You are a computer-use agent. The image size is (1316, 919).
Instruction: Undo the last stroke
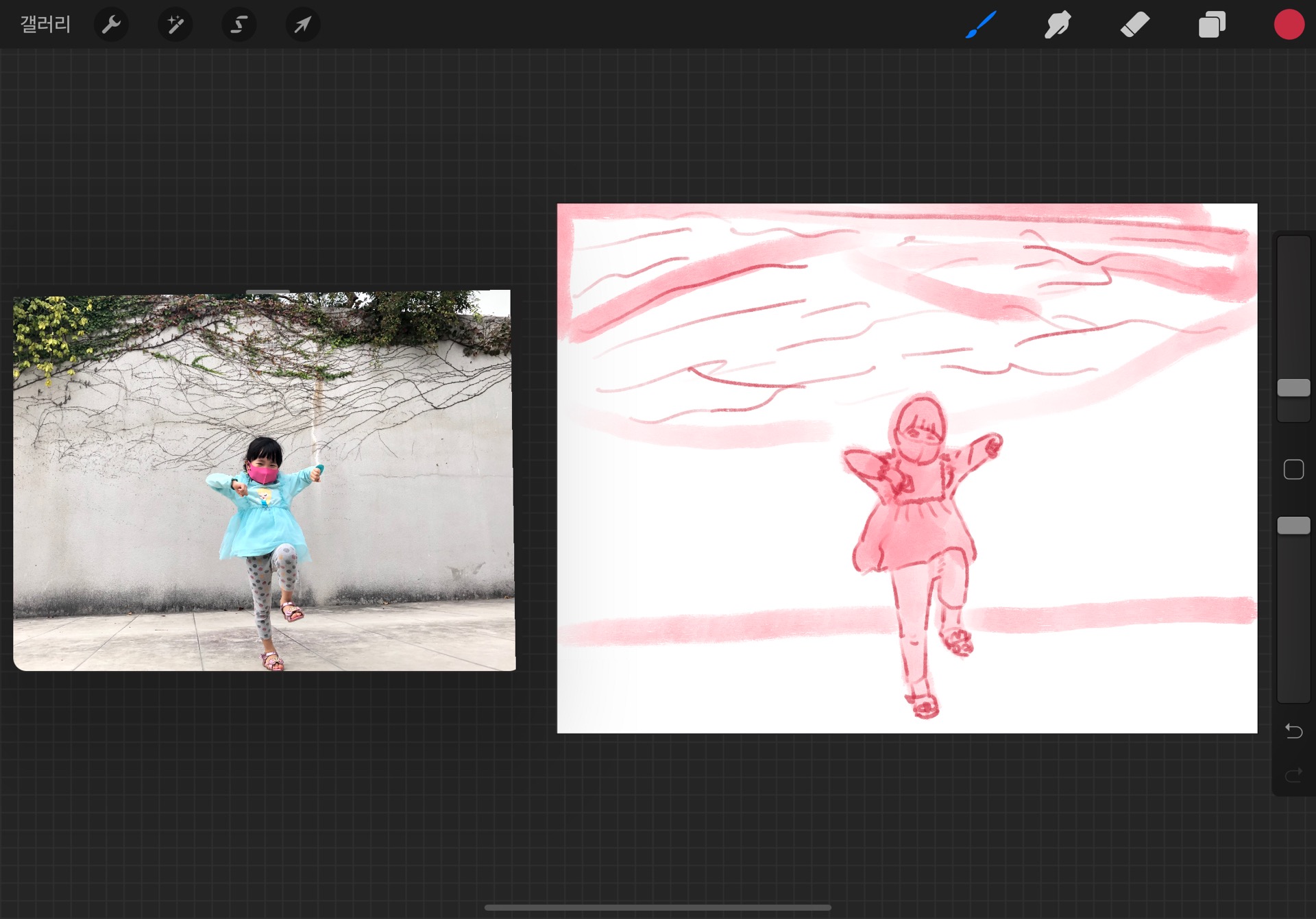click(x=1293, y=731)
